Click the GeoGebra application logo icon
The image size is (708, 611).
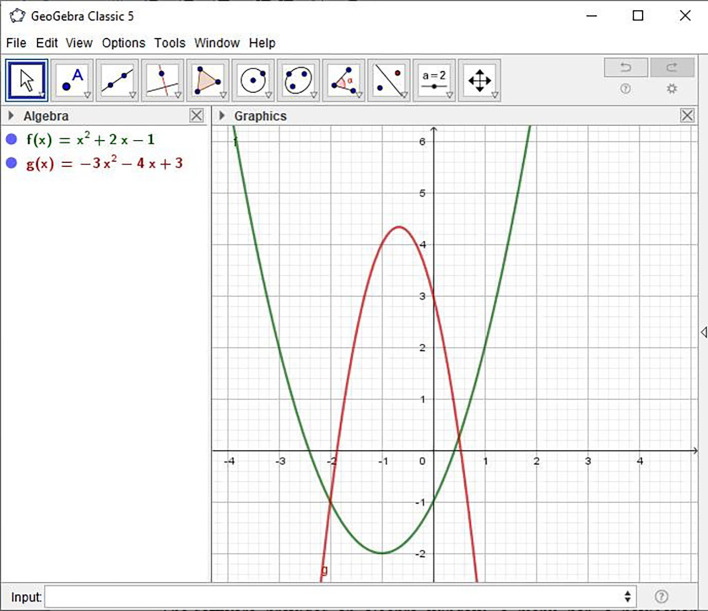coord(17,16)
